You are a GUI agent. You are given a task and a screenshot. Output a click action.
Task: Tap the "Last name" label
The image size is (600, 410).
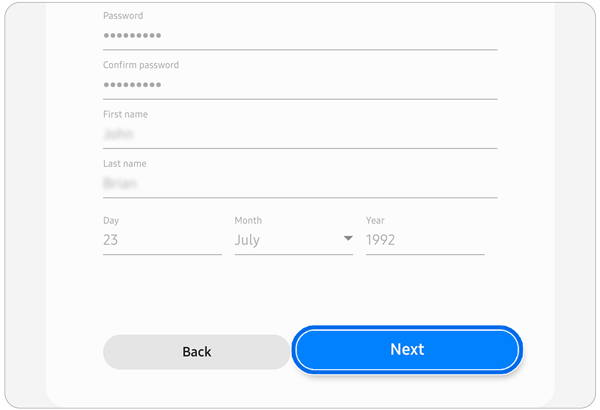coord(124,163)
